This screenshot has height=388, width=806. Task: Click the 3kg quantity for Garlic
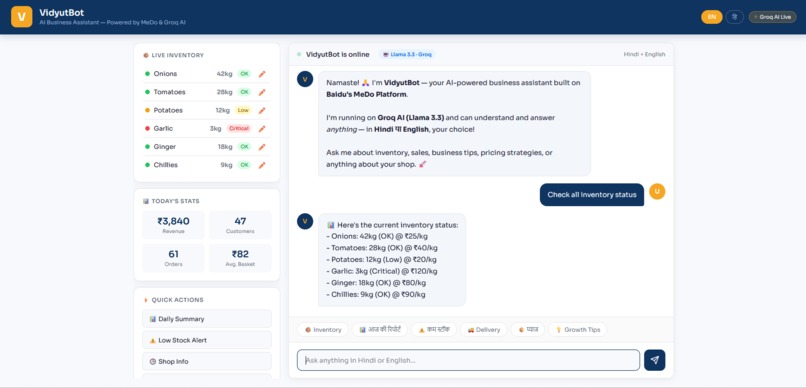(215, 128)
